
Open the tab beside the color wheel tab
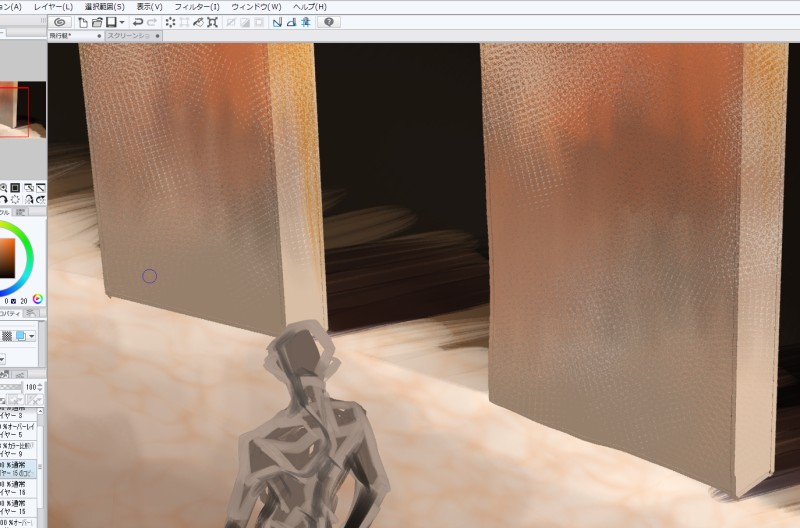20,212
